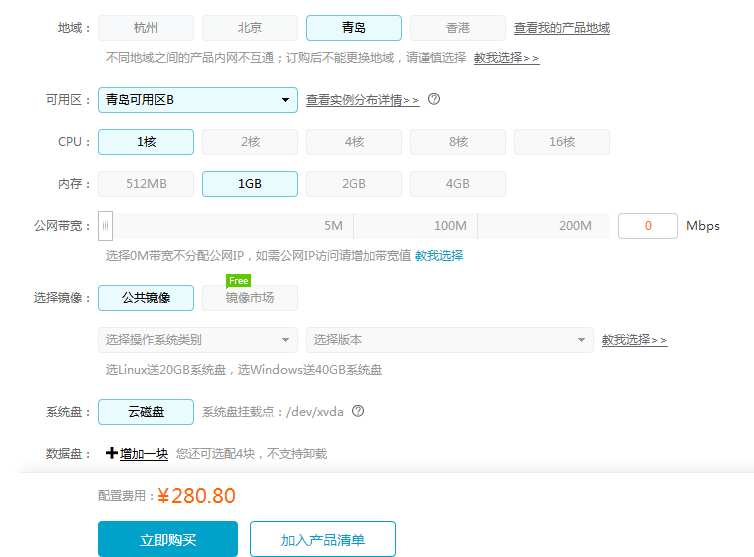Select 青岛 region
This screenshot has width=754, height=557.
point(353,28)
